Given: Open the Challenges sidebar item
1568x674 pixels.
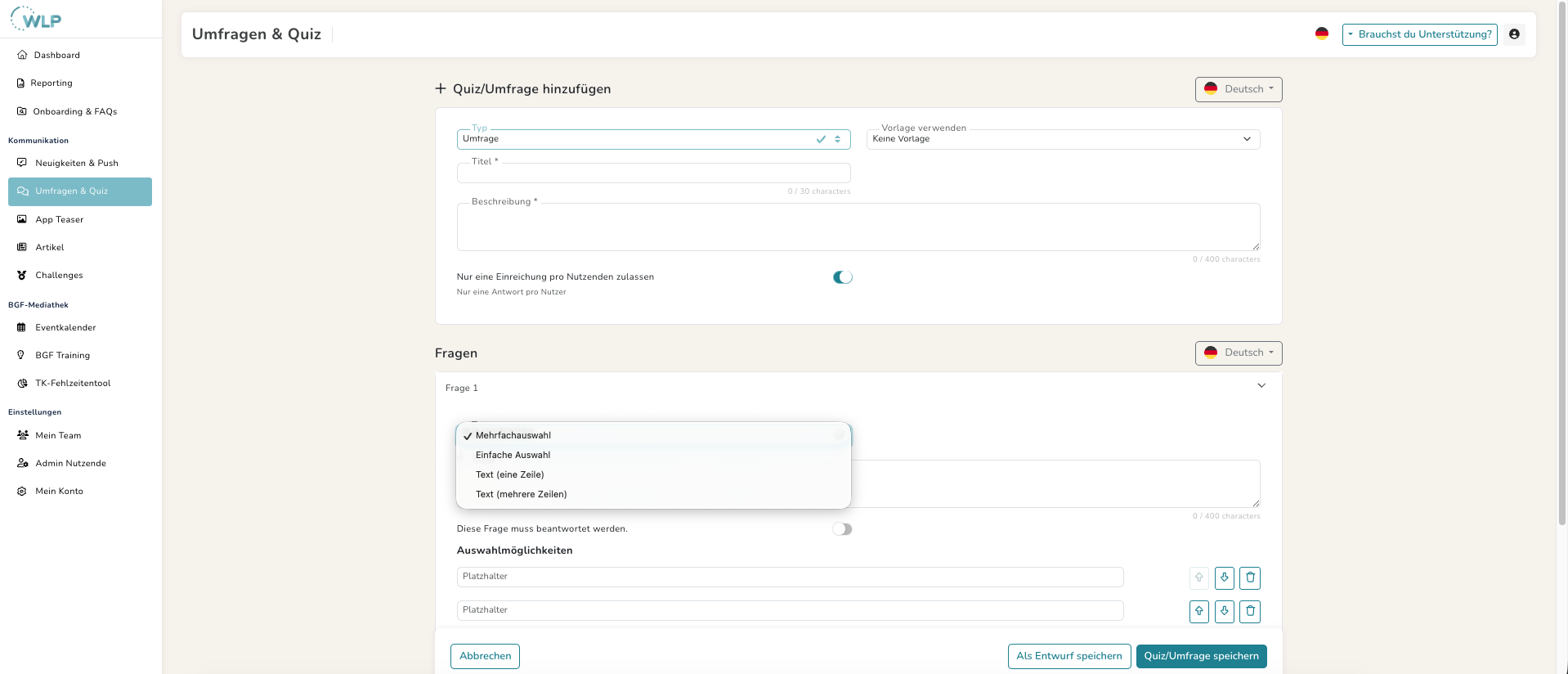Looking at the screenshot, I should 59,276.
